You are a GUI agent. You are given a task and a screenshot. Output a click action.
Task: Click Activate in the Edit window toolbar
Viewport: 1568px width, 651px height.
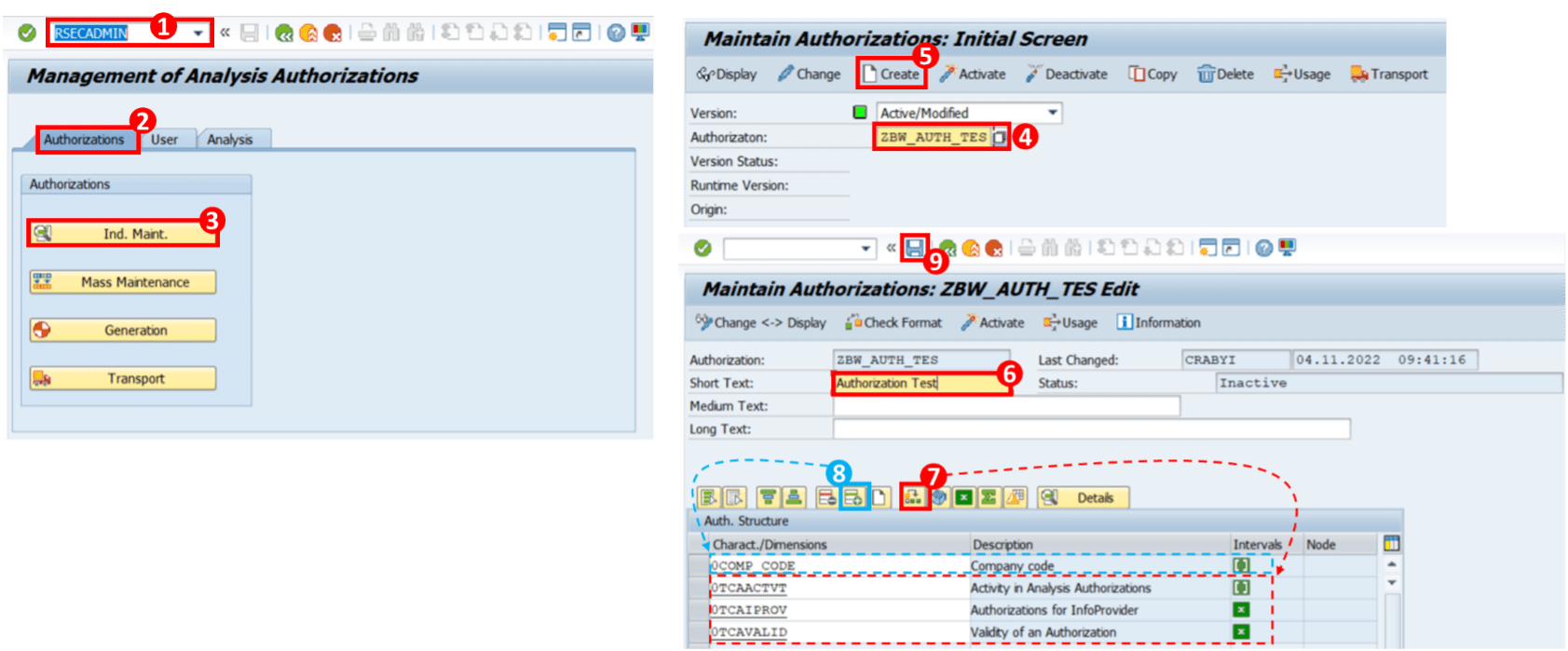(x=993, y=323)
